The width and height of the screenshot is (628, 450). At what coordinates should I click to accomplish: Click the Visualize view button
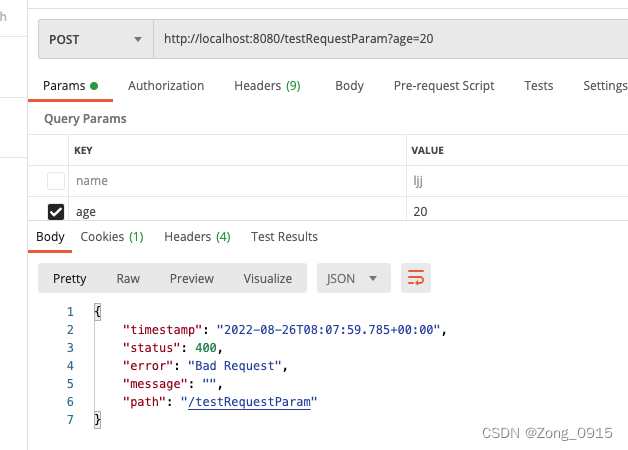click(267, 278)
